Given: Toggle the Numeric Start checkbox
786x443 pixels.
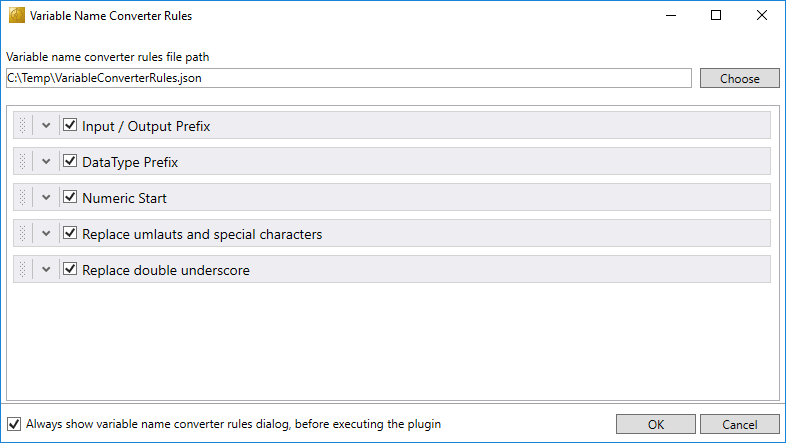Looking at the screenshot, I should 70,197.
